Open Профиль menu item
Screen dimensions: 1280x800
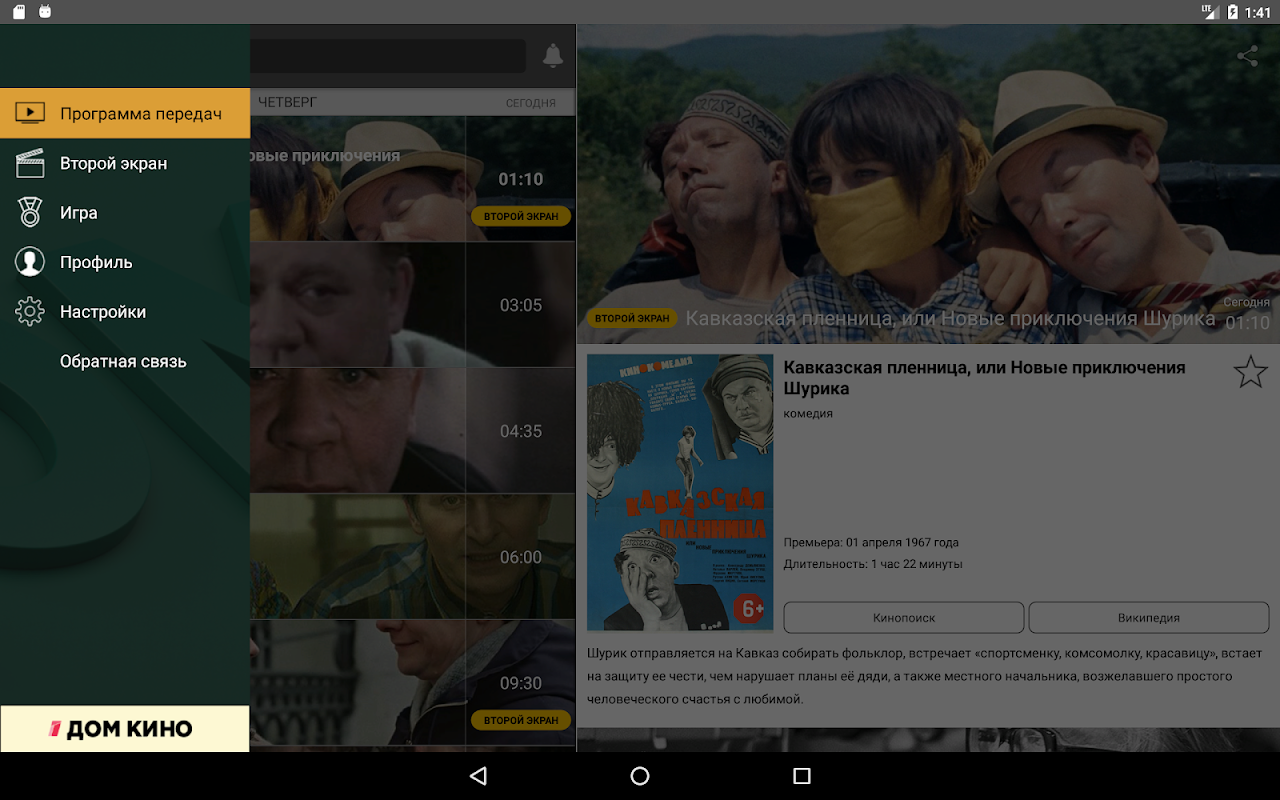coord(125,262)
